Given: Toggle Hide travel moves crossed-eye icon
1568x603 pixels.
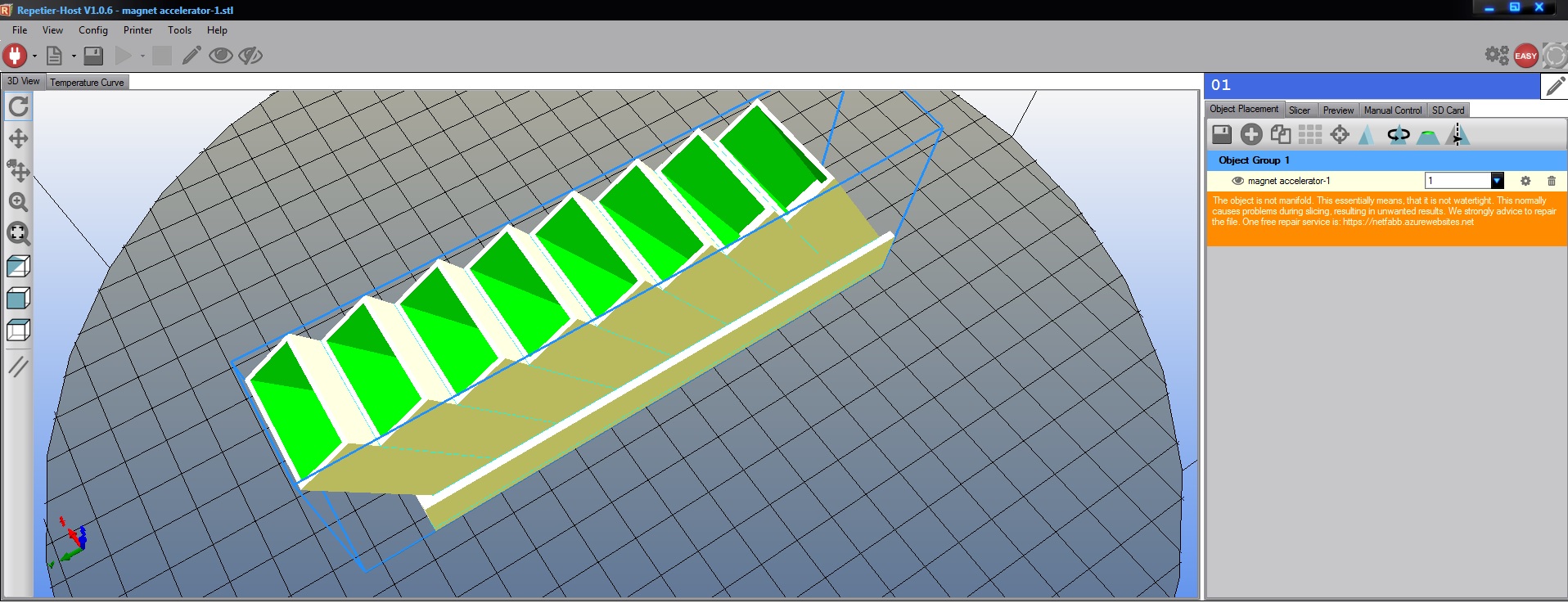Looking at the screenshot, I should (250, 56).
